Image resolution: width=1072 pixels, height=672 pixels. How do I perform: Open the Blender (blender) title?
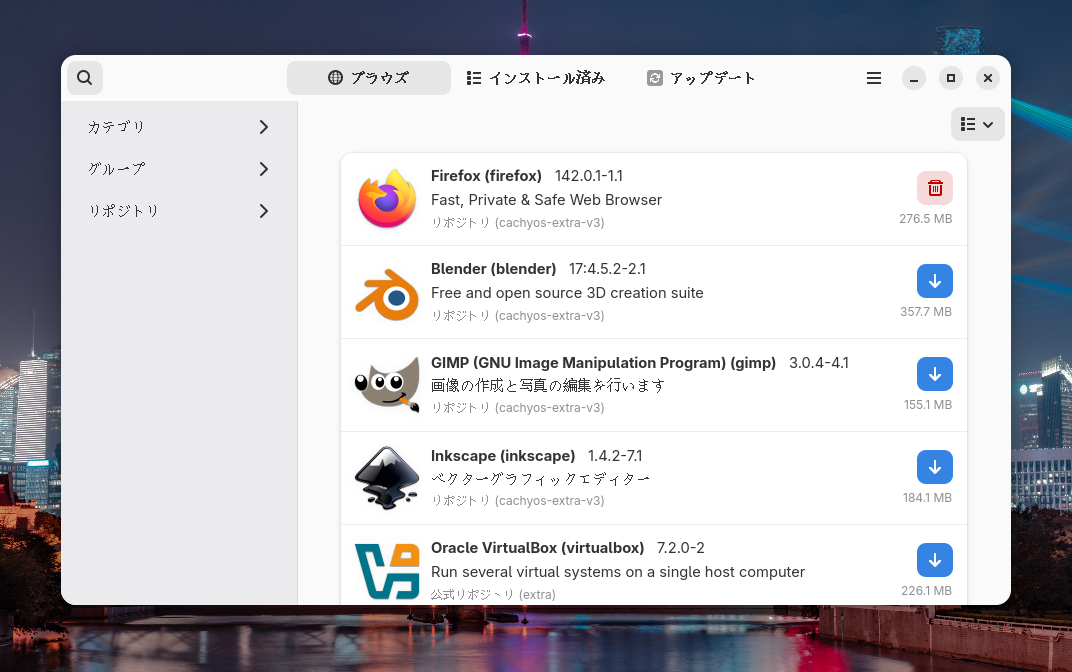point(494,269)
